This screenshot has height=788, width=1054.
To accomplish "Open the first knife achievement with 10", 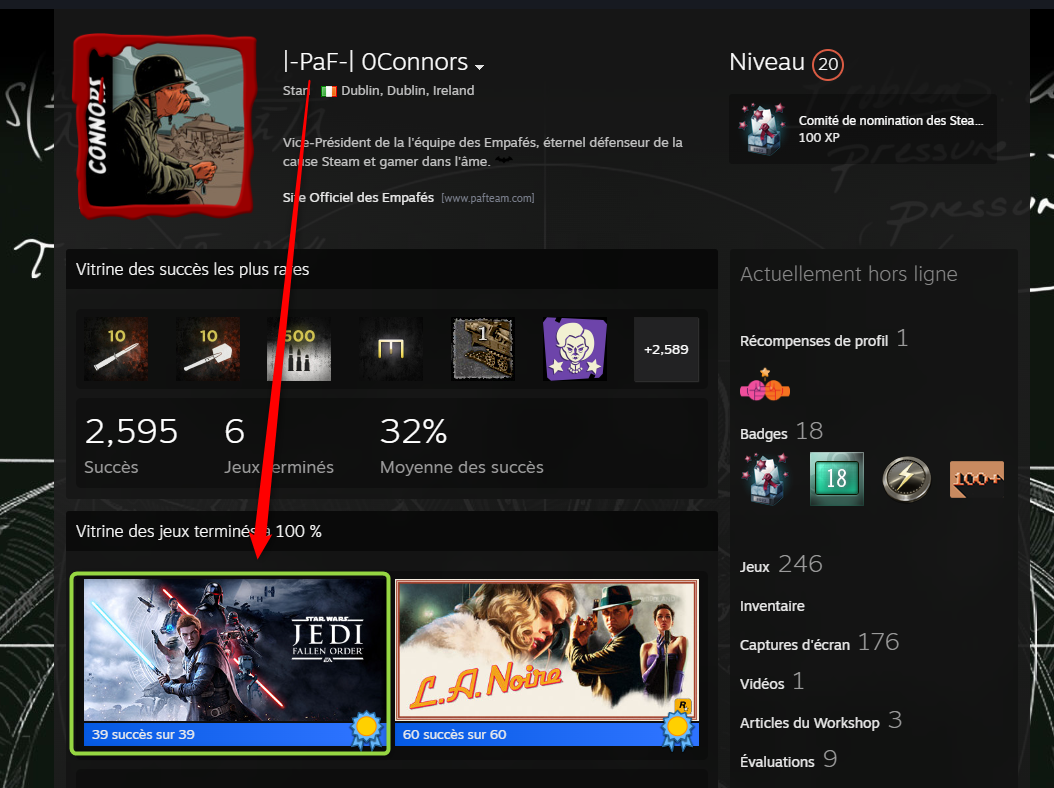I will pyautogui.click(x=117, y=350).
